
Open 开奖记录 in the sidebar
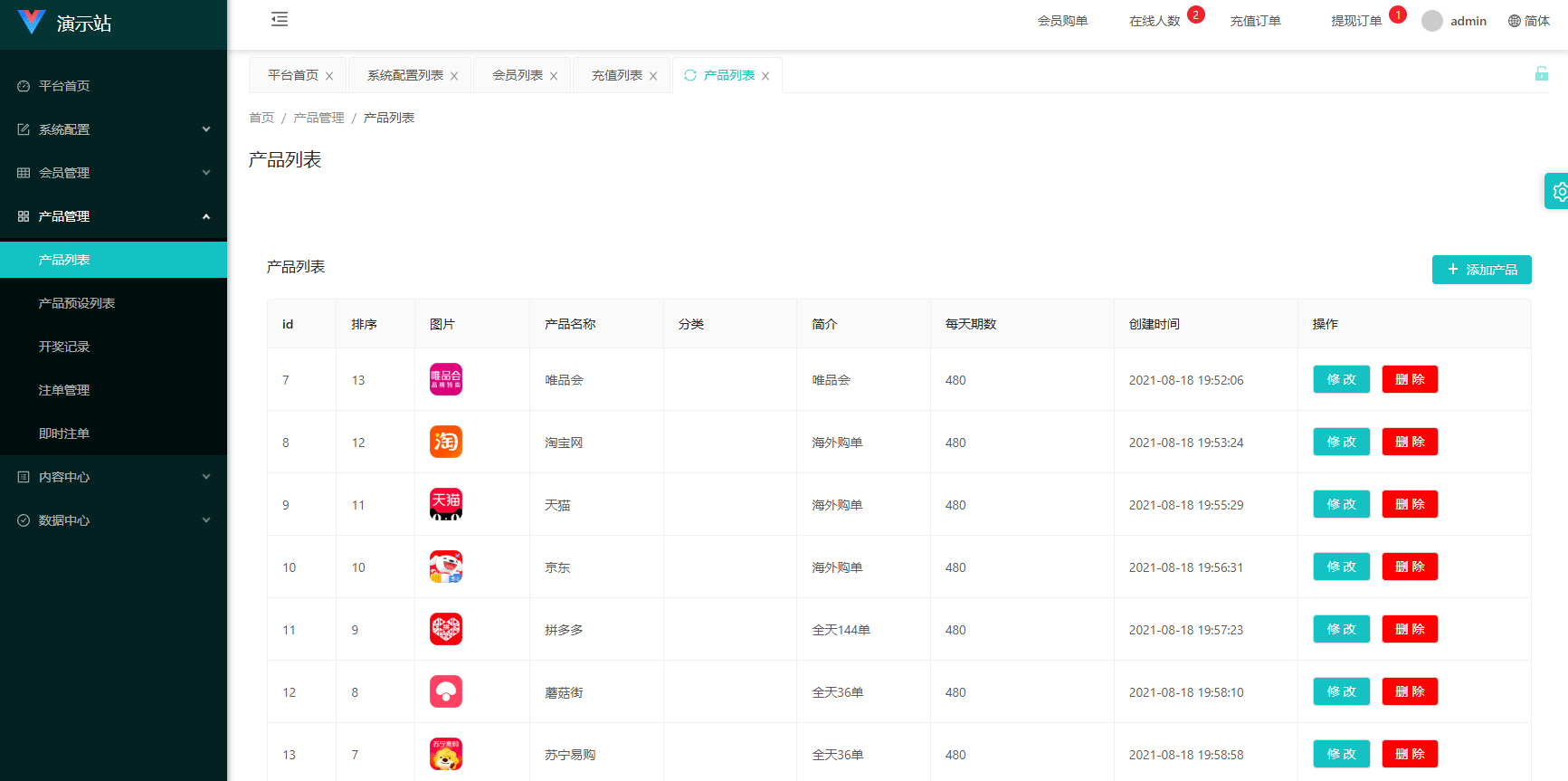click(64, 347)
